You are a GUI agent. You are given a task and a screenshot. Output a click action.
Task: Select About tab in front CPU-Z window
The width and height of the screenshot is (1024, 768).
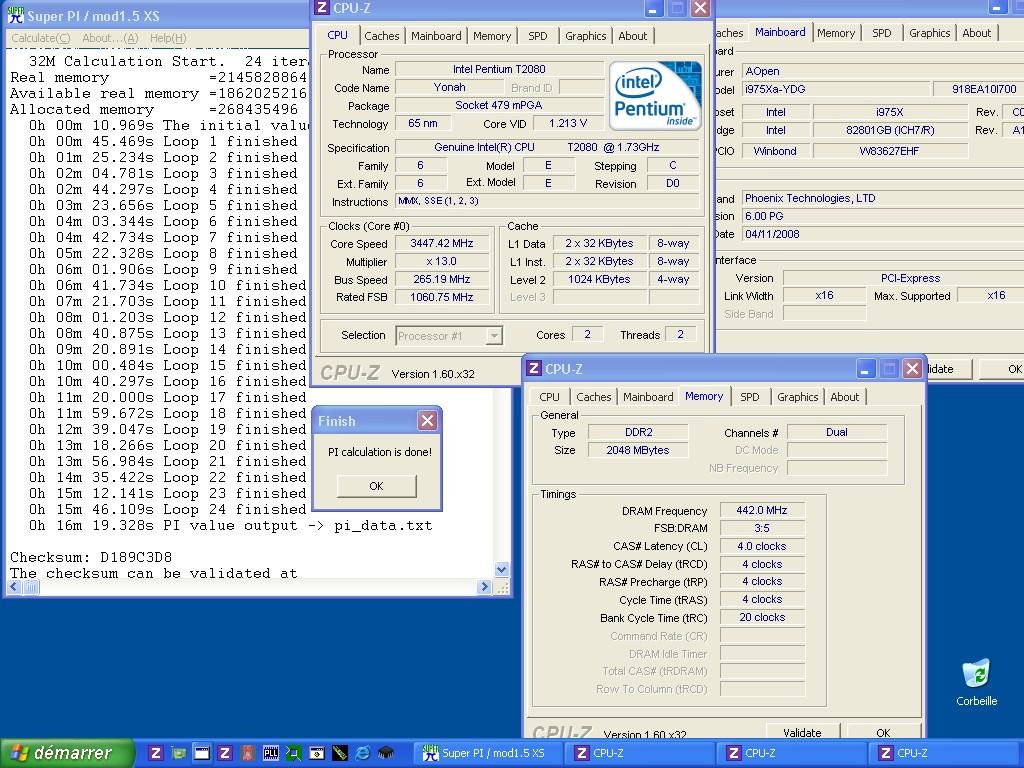(632, 36)
